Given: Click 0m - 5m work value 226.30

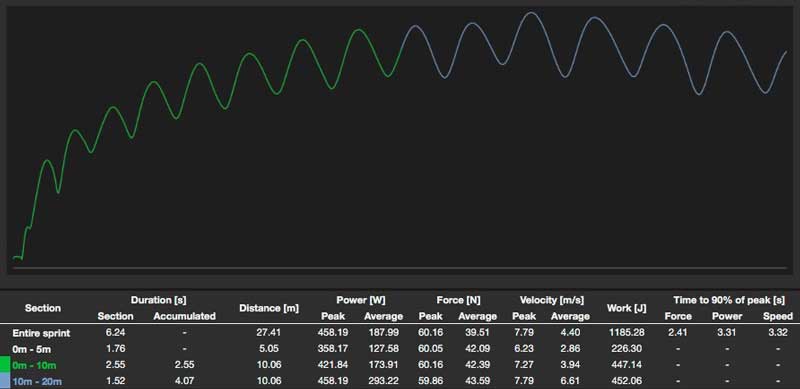Looking at the screenshot, I should [627, 349].
